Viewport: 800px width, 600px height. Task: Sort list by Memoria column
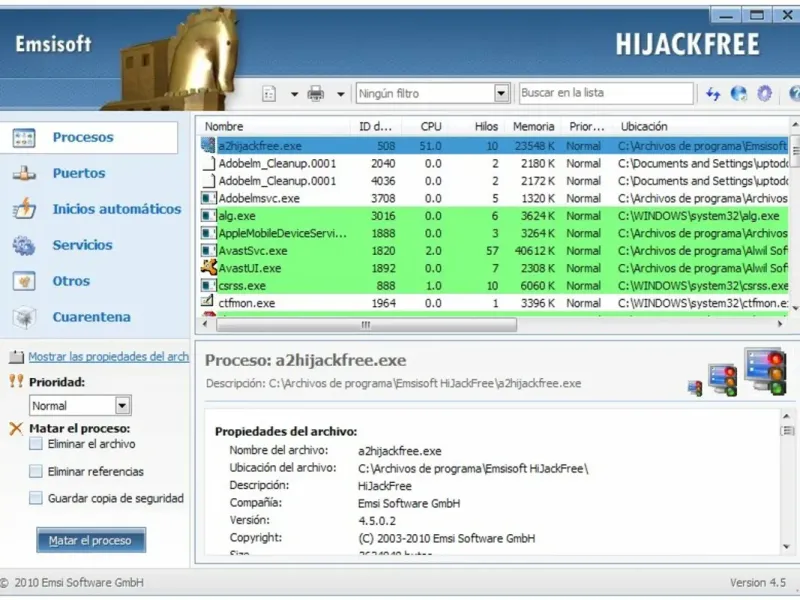(533, 127)
